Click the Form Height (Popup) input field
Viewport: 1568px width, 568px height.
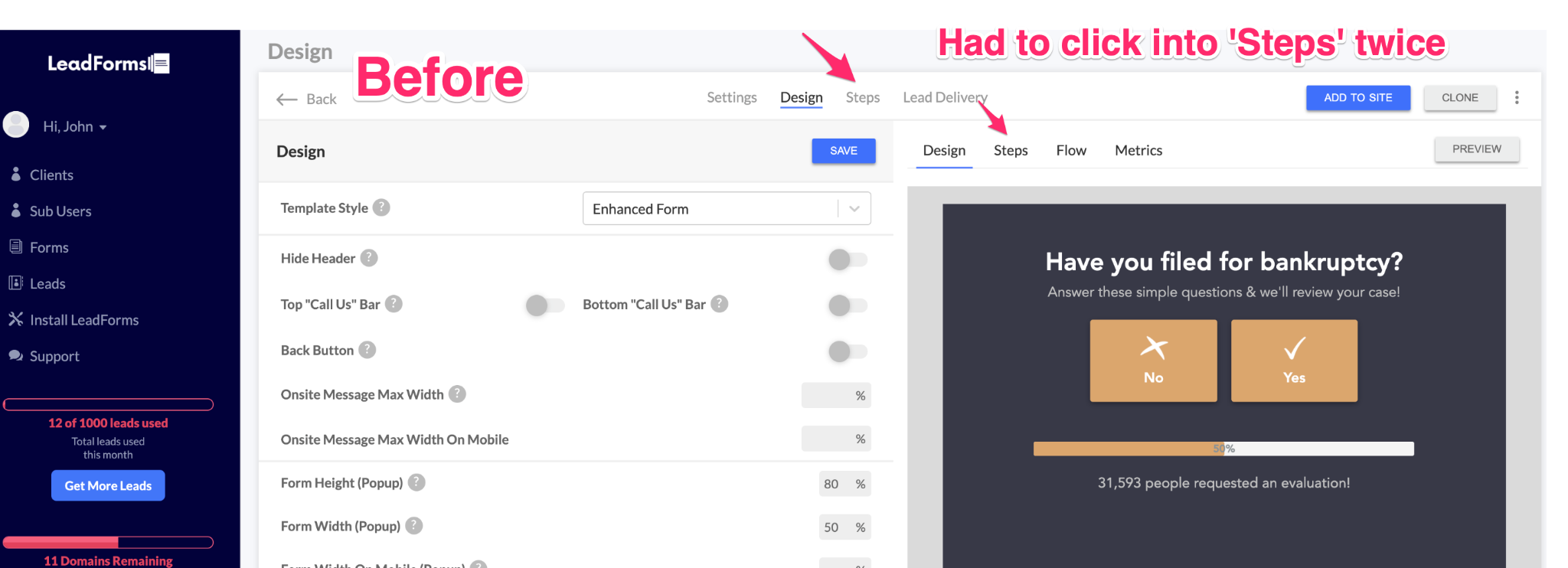(831, 484)
